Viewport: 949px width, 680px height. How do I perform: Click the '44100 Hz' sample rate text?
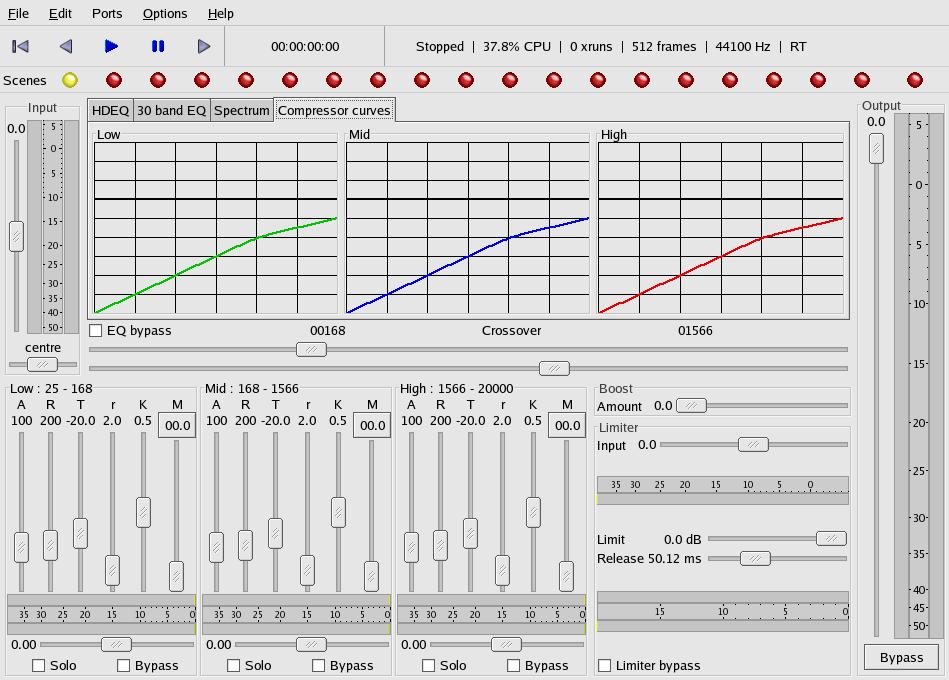coord(743,47)
